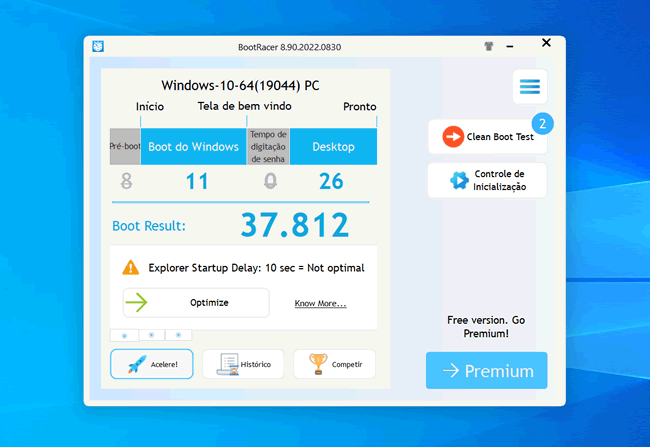Start the Clean Boot Test
650x447 pixels.
click(x=487, y=137)
